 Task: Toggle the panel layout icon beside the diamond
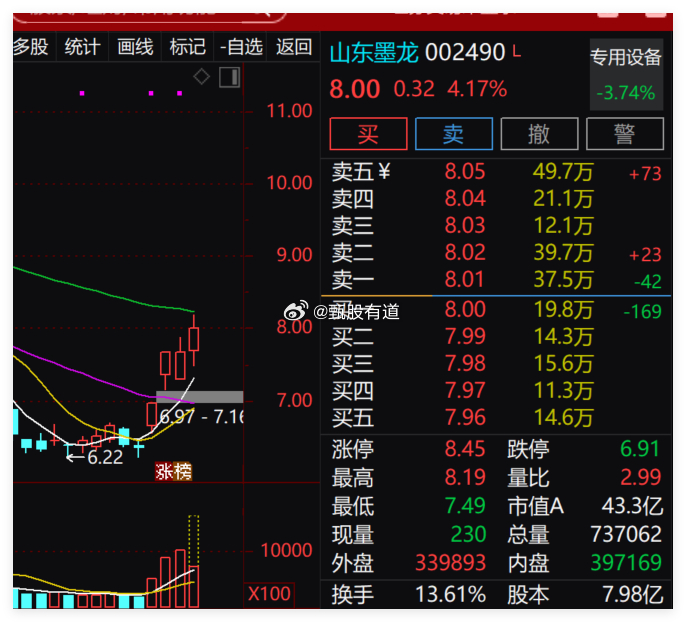(x=230, y=77)
